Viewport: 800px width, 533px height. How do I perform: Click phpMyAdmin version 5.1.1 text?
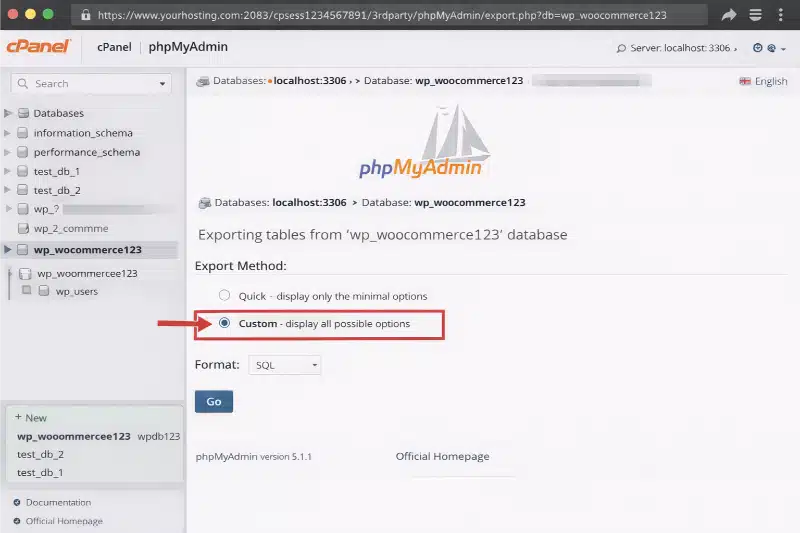pos(254,456)
